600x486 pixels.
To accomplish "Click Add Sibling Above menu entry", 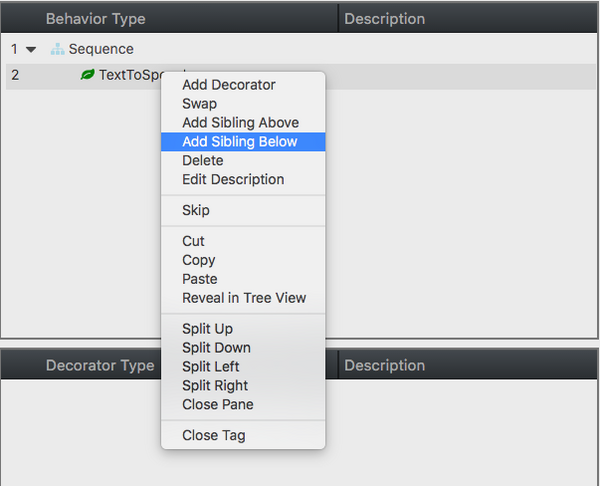I will click(240, 123).
